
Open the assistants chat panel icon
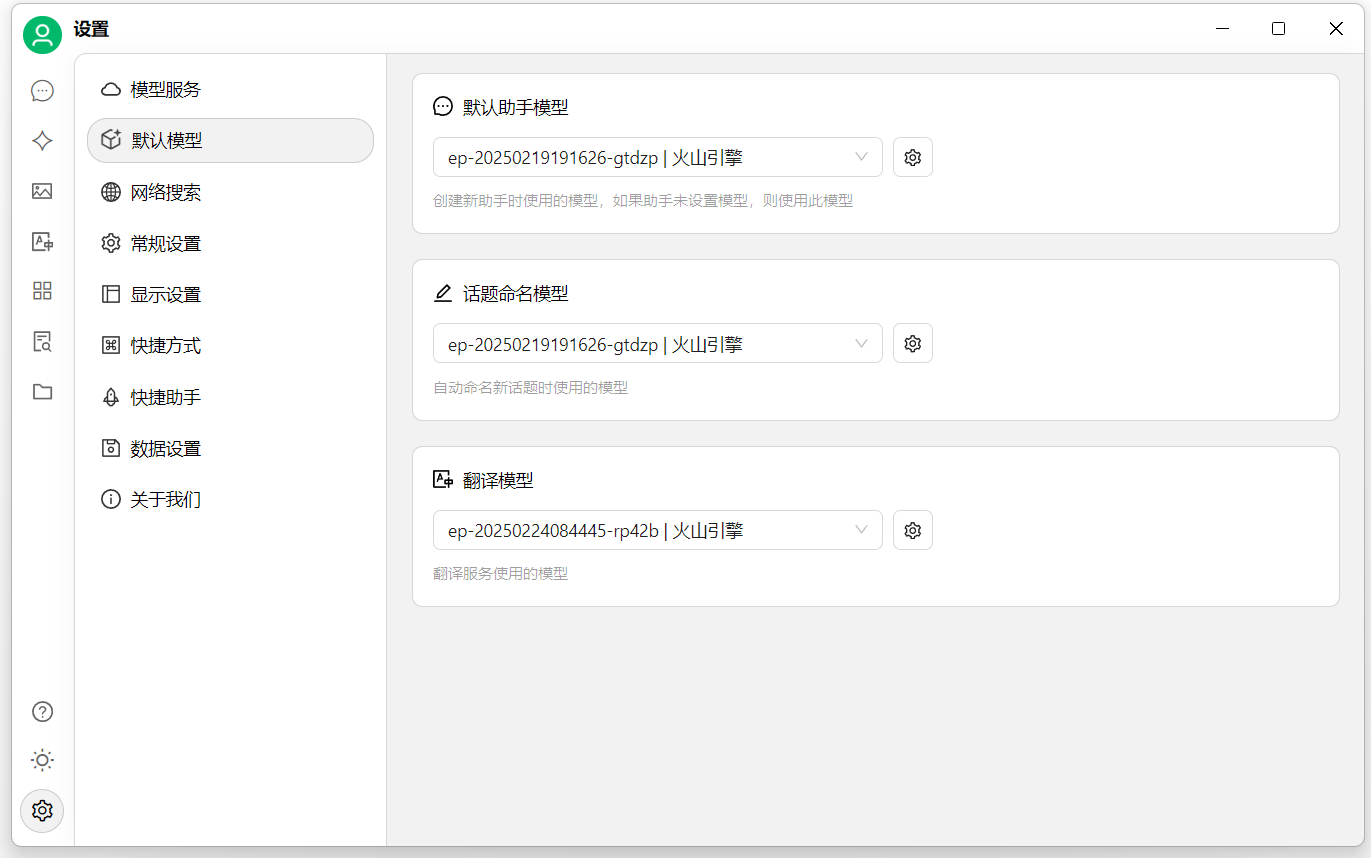(42, 90)
